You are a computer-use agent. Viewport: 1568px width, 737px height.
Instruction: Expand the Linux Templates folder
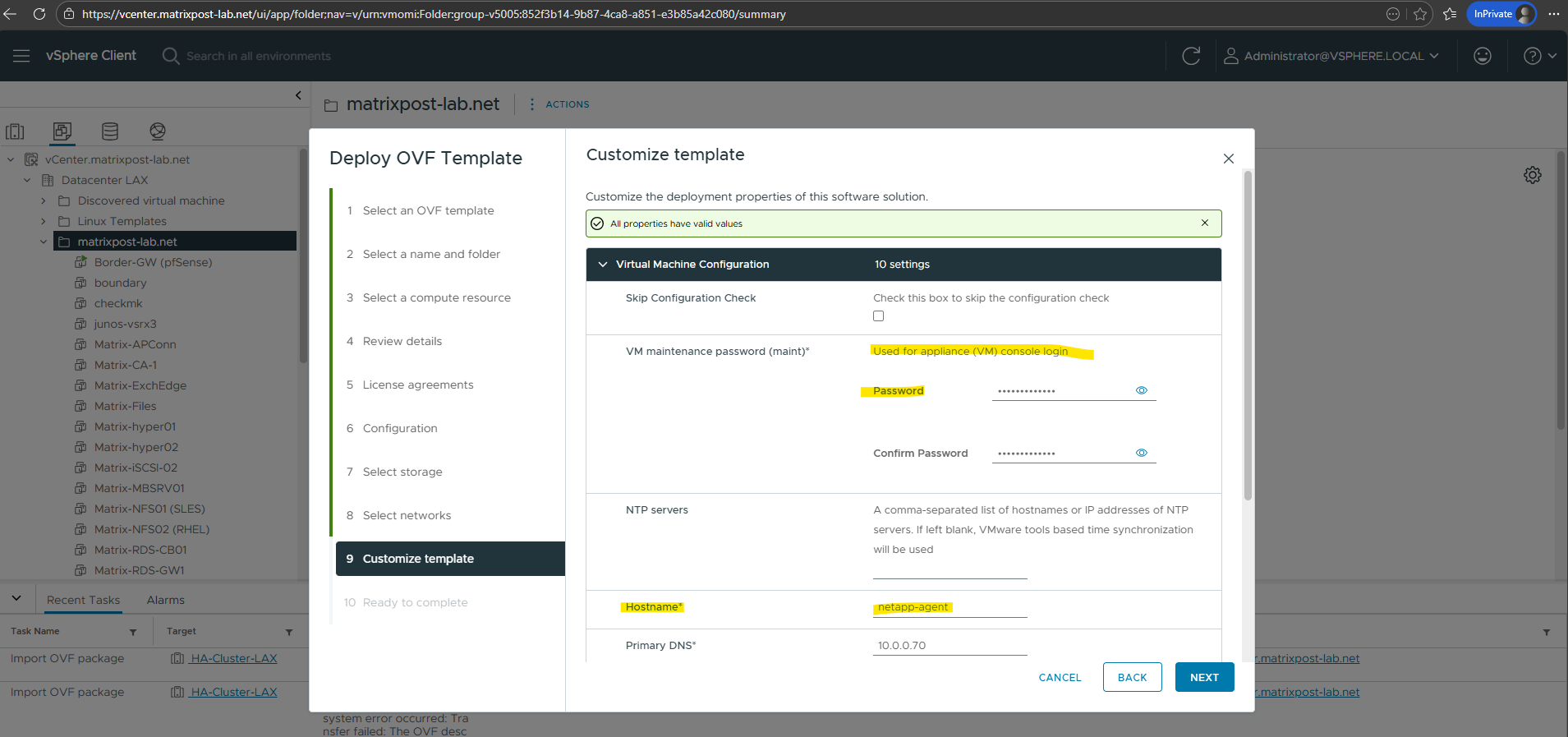coord(44,221)
